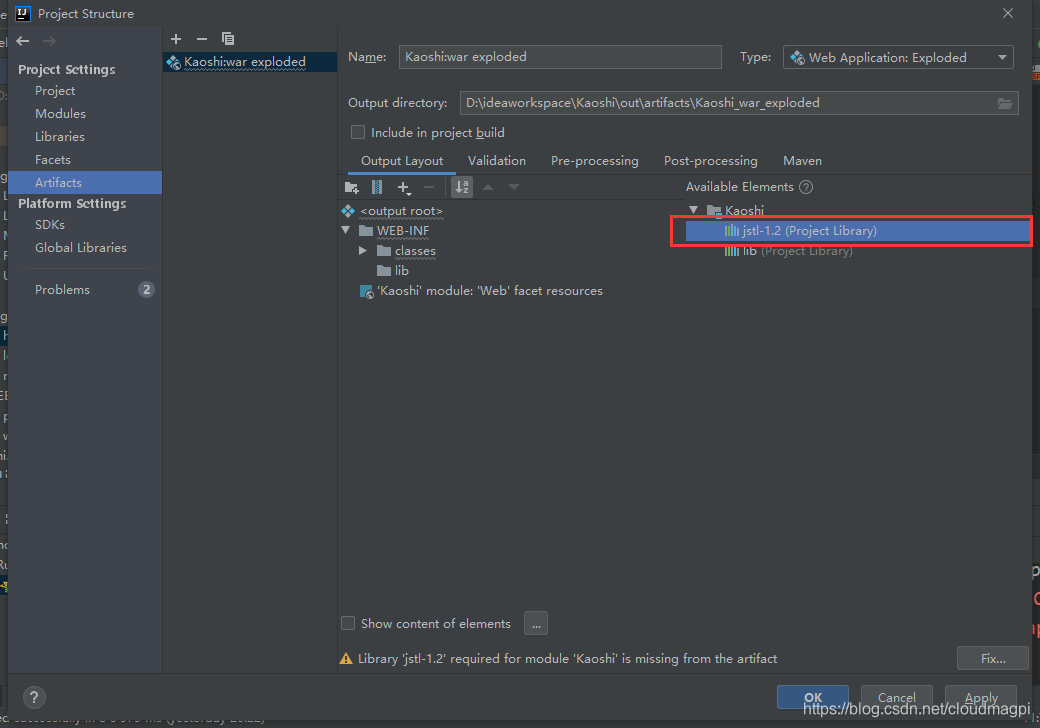Select jstl-1.2 Project Library element
The height and width of the screenshot is (728, 1040).
[857, 231]
